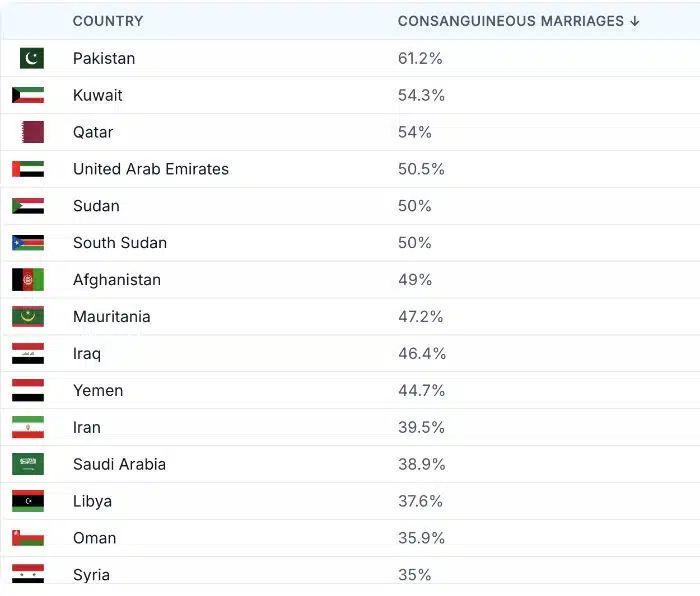Click the Libya flag icon
Image resolution: width=700 pixels, height=596 pixels.
click(28, 501)
